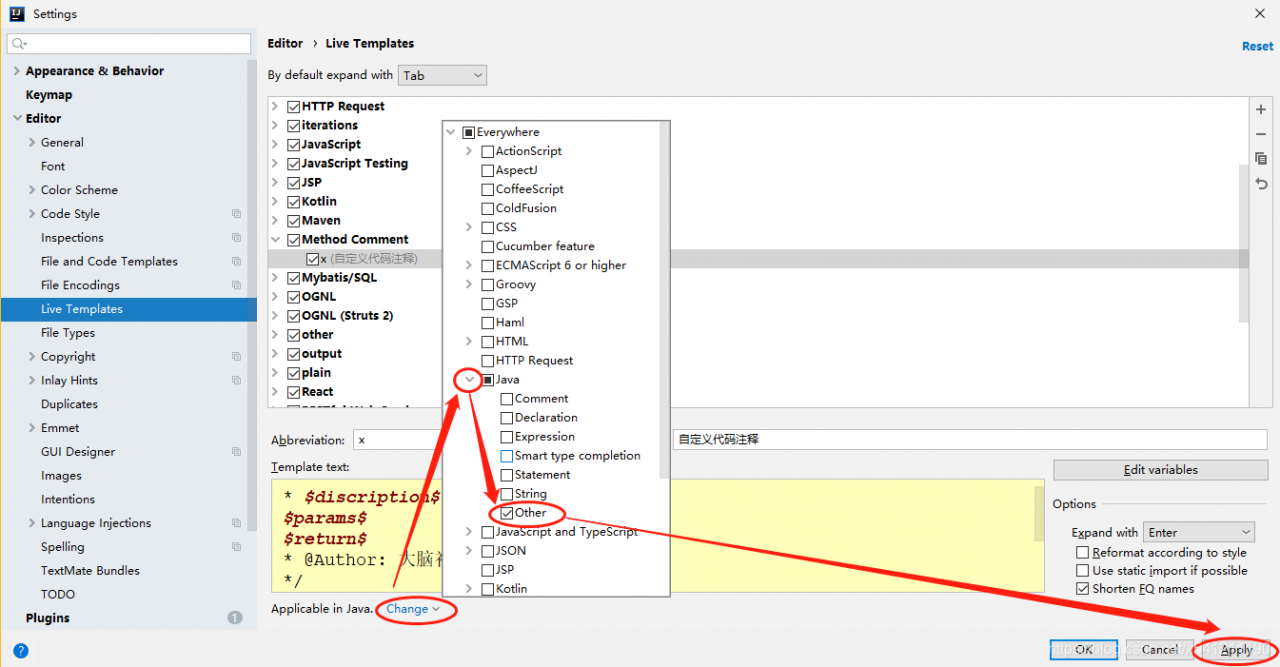The width and height of the screenshot is (1280, 667).
Task: Open the Keymap settings page
Action: point(49,95)
